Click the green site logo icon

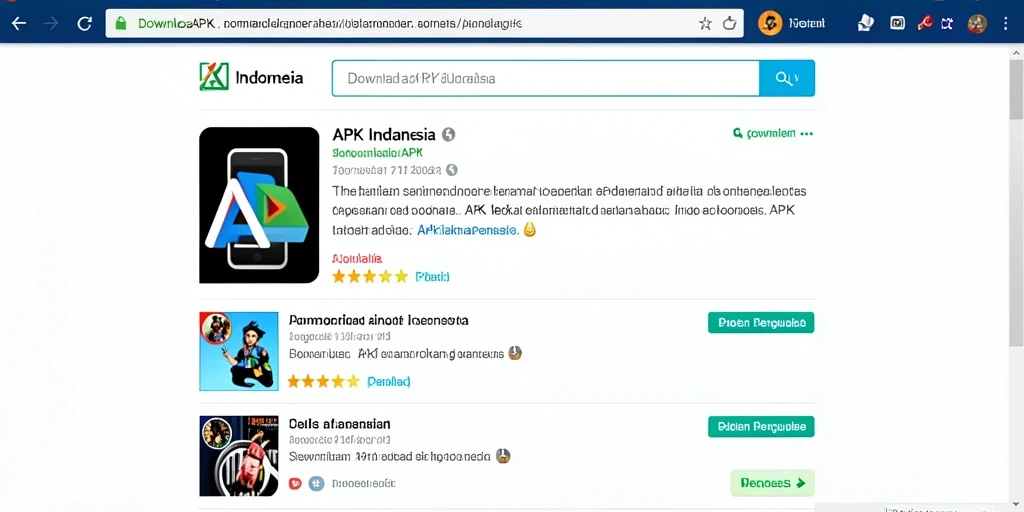coord(214,76)
